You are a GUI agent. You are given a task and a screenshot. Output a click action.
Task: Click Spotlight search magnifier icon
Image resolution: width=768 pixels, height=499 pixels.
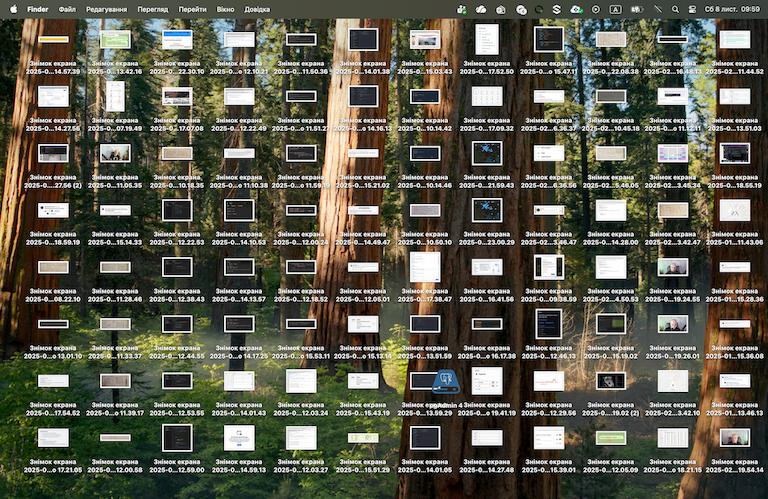pos(675,8)
